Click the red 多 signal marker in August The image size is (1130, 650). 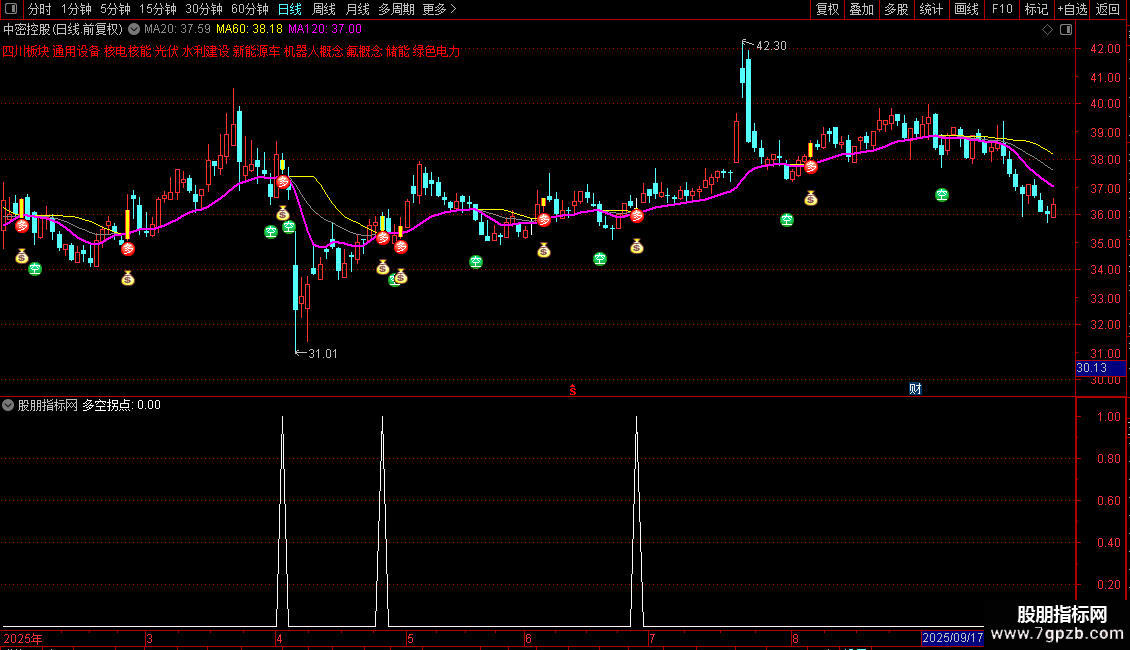pos(811,167)
